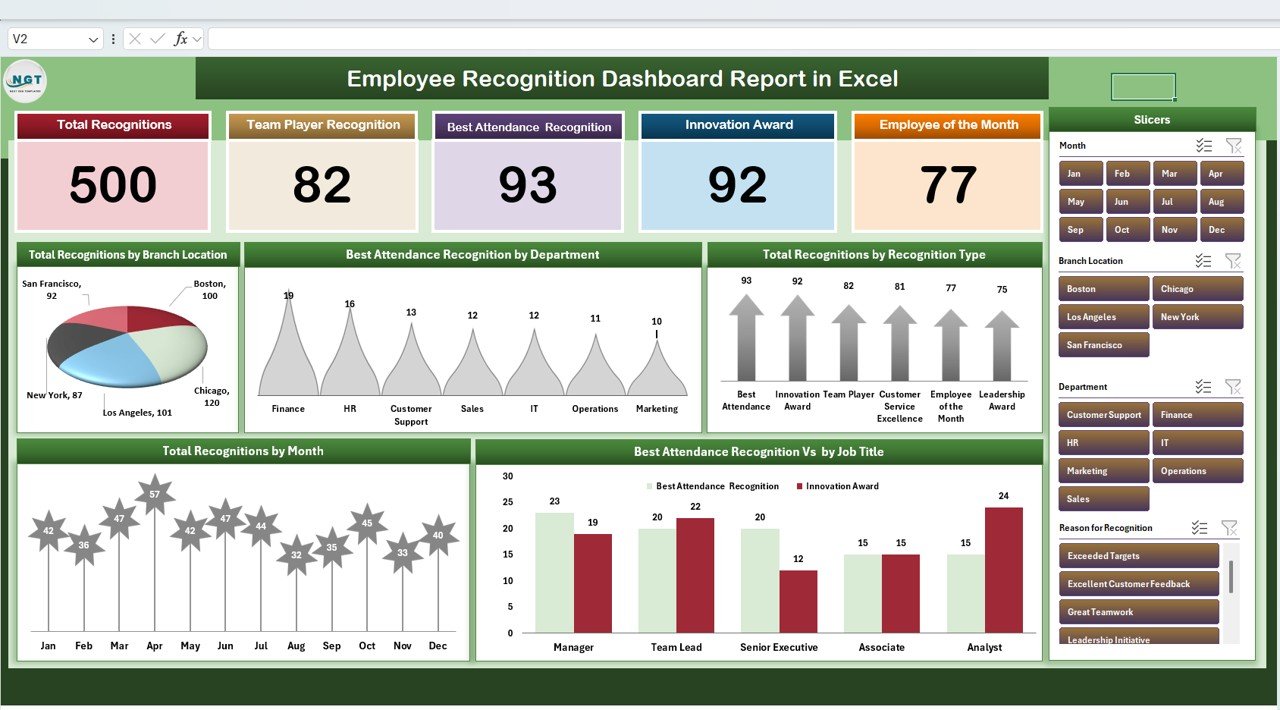Filter by Chicago branch location
1280x710 pixels.
click(x=1197, y=289)
